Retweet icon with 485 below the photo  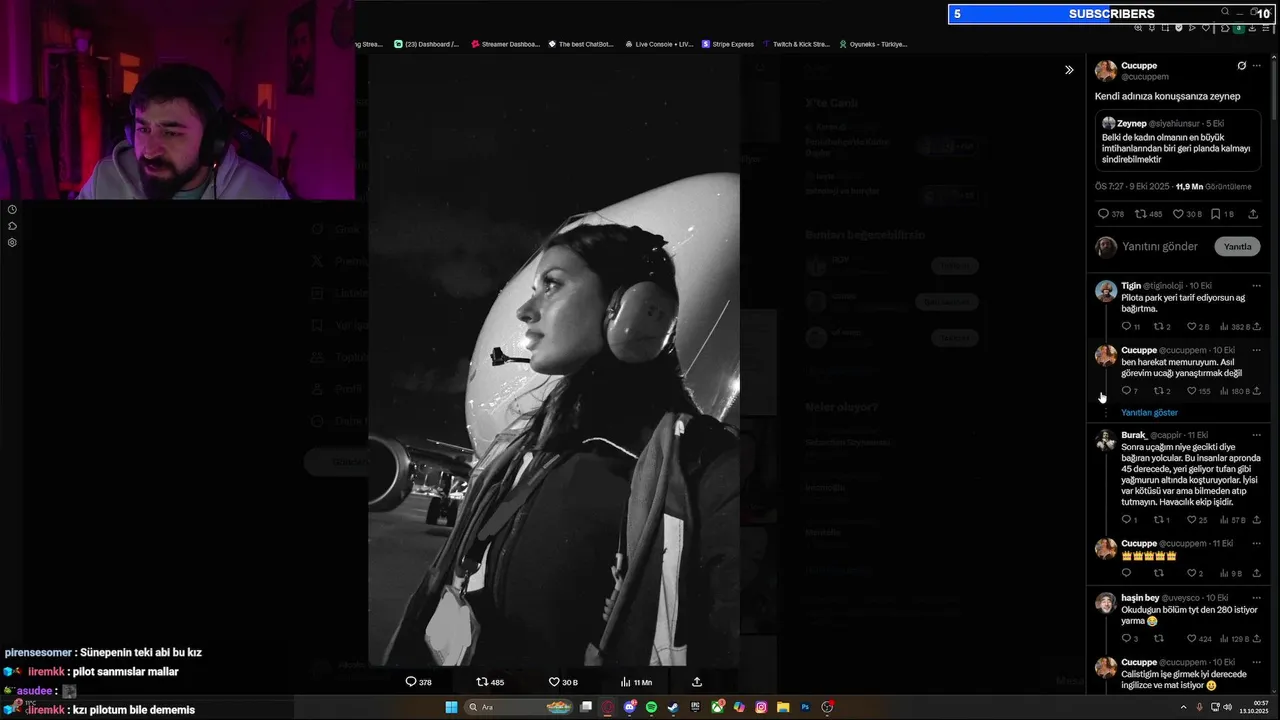(x=482, y=682)
